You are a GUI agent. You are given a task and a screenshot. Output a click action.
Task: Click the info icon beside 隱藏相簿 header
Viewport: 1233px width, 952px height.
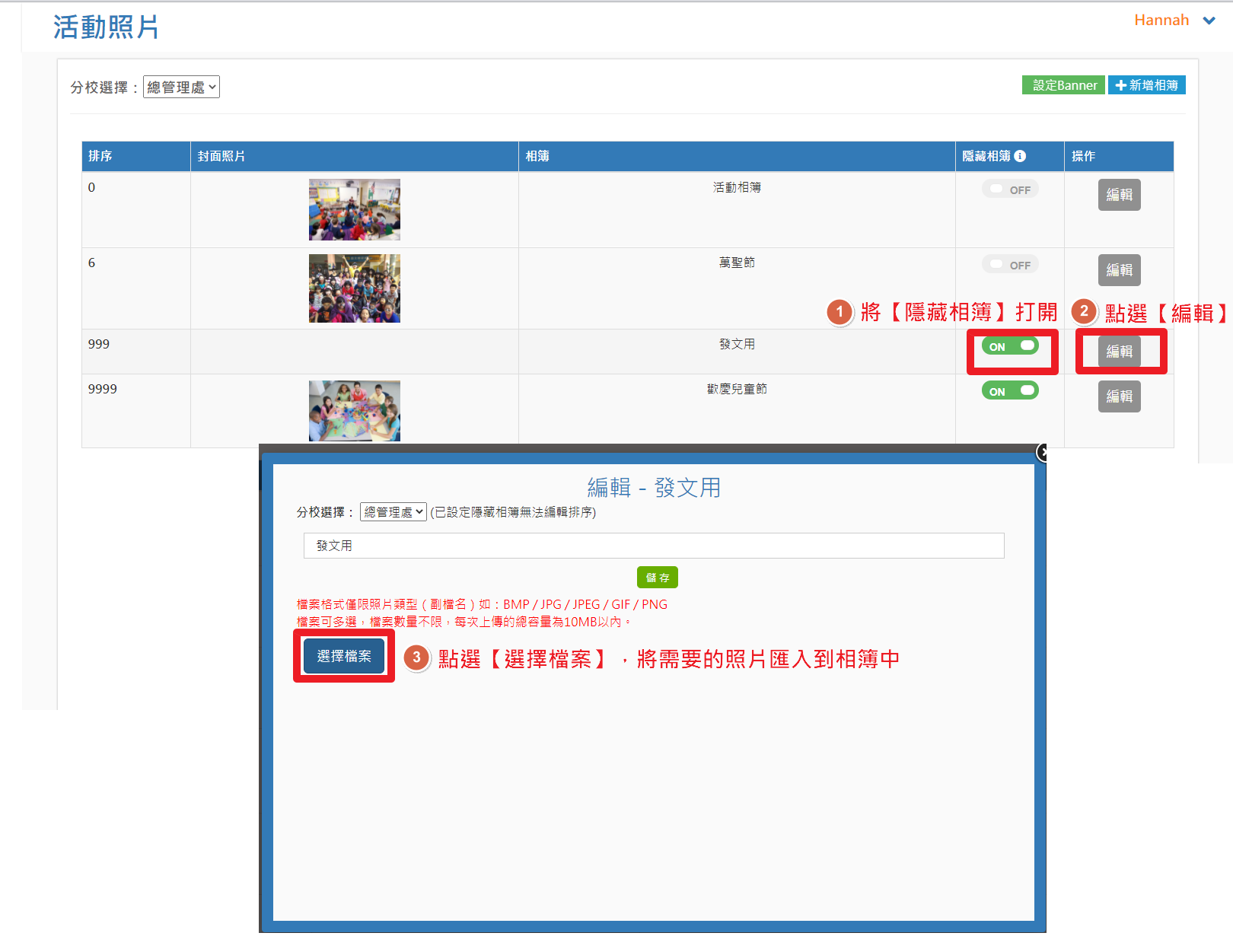click(x=1020, y=156)
